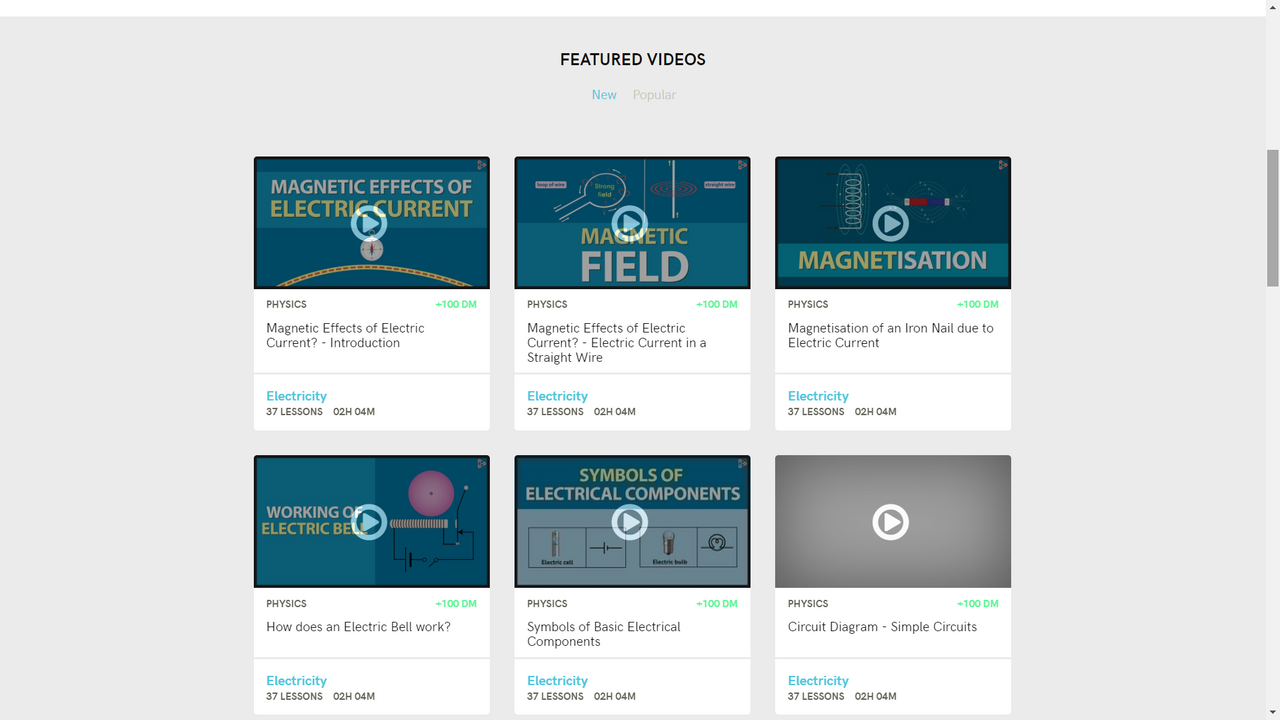Open 'Symbols of Basic Electrical Components' title
The image size is (1280, 720).
[x=604, y=634]
